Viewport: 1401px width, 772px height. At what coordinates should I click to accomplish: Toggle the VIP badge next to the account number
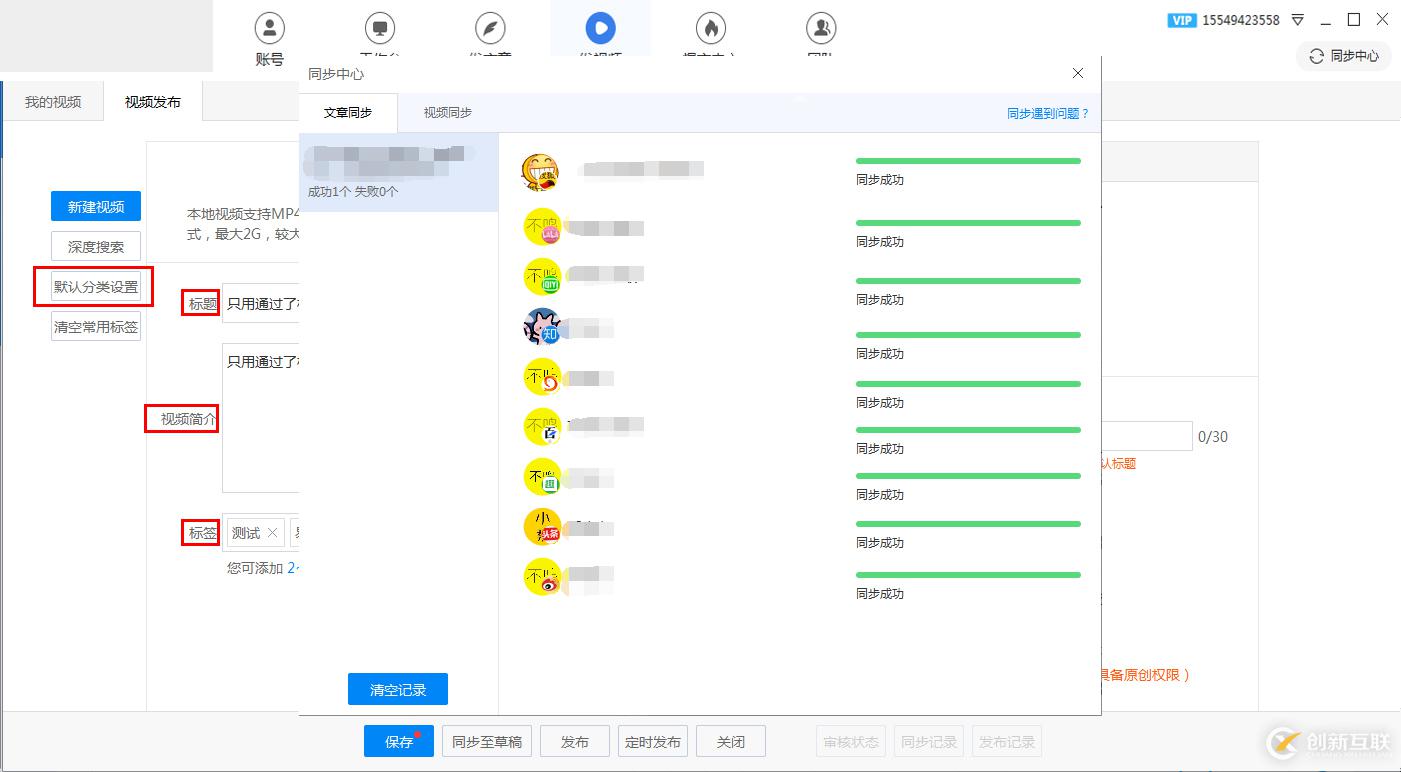[1182, 19]
